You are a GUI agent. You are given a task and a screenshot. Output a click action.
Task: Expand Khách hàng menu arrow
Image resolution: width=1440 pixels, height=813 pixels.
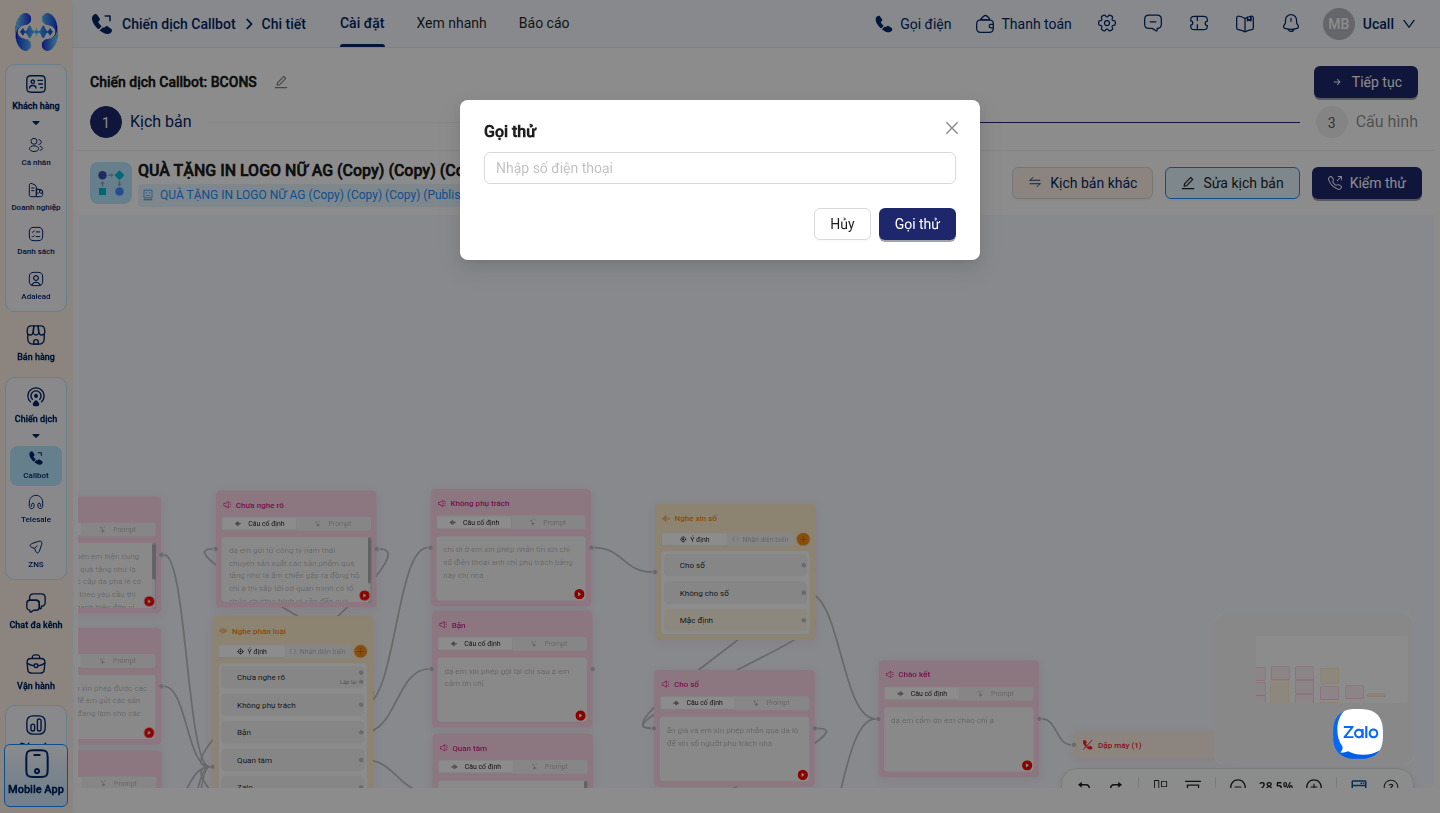tap(36, 123)
